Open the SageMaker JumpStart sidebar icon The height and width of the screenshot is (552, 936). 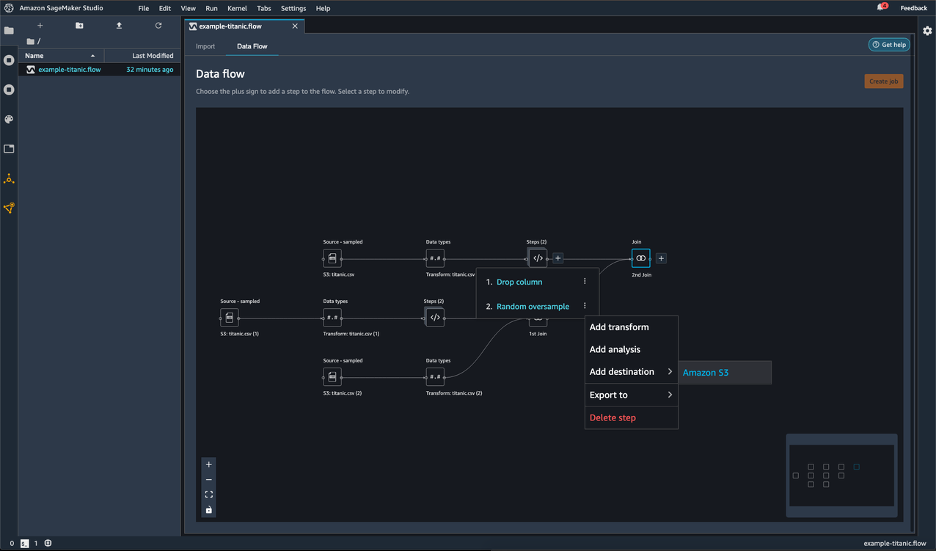coord(9,208)
